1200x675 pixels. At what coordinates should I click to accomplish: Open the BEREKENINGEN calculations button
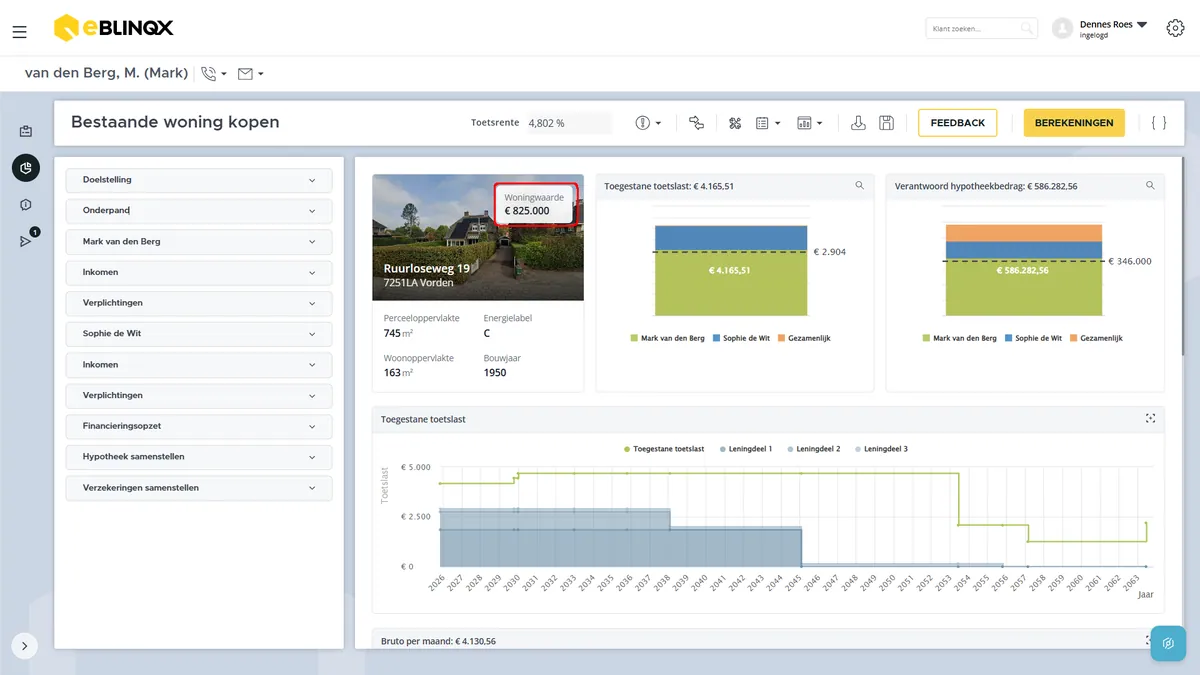coord(1074,123)
